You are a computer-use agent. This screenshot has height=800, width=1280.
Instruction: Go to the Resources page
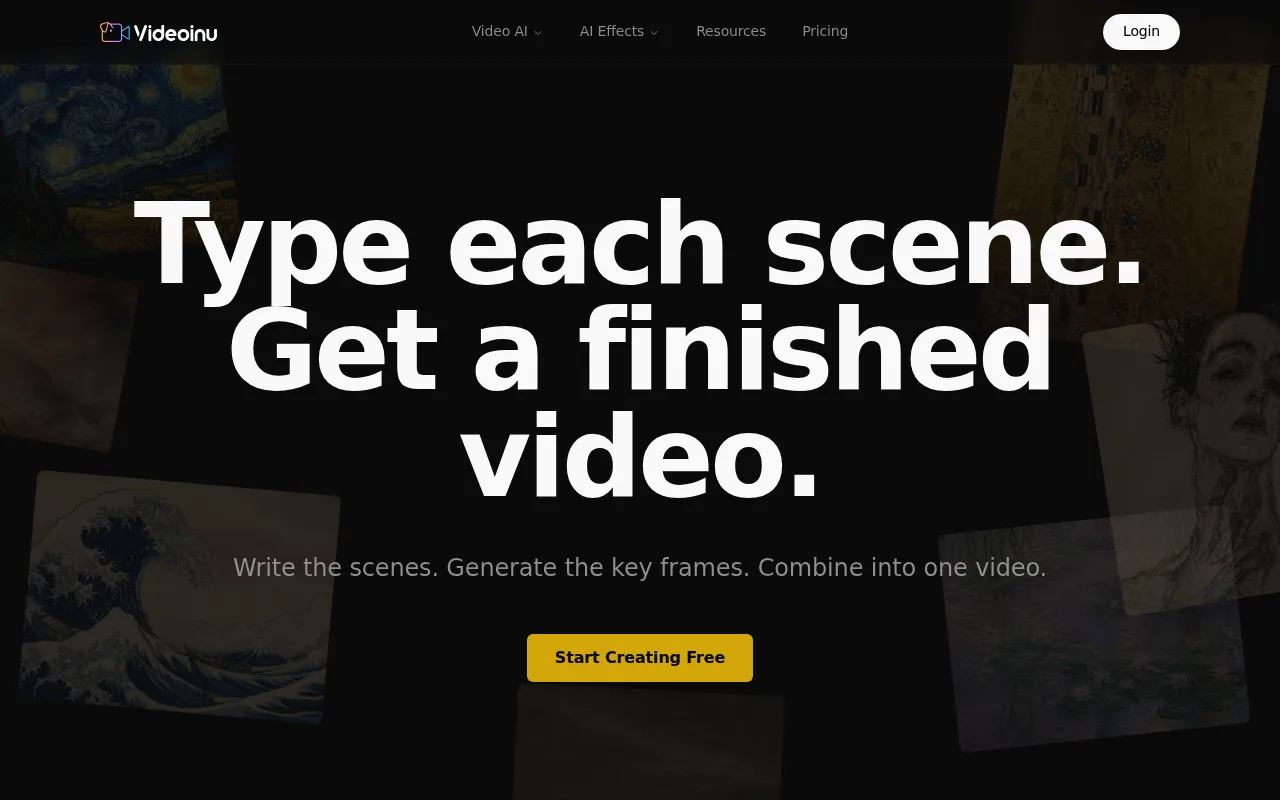click(x=731, y=31)
